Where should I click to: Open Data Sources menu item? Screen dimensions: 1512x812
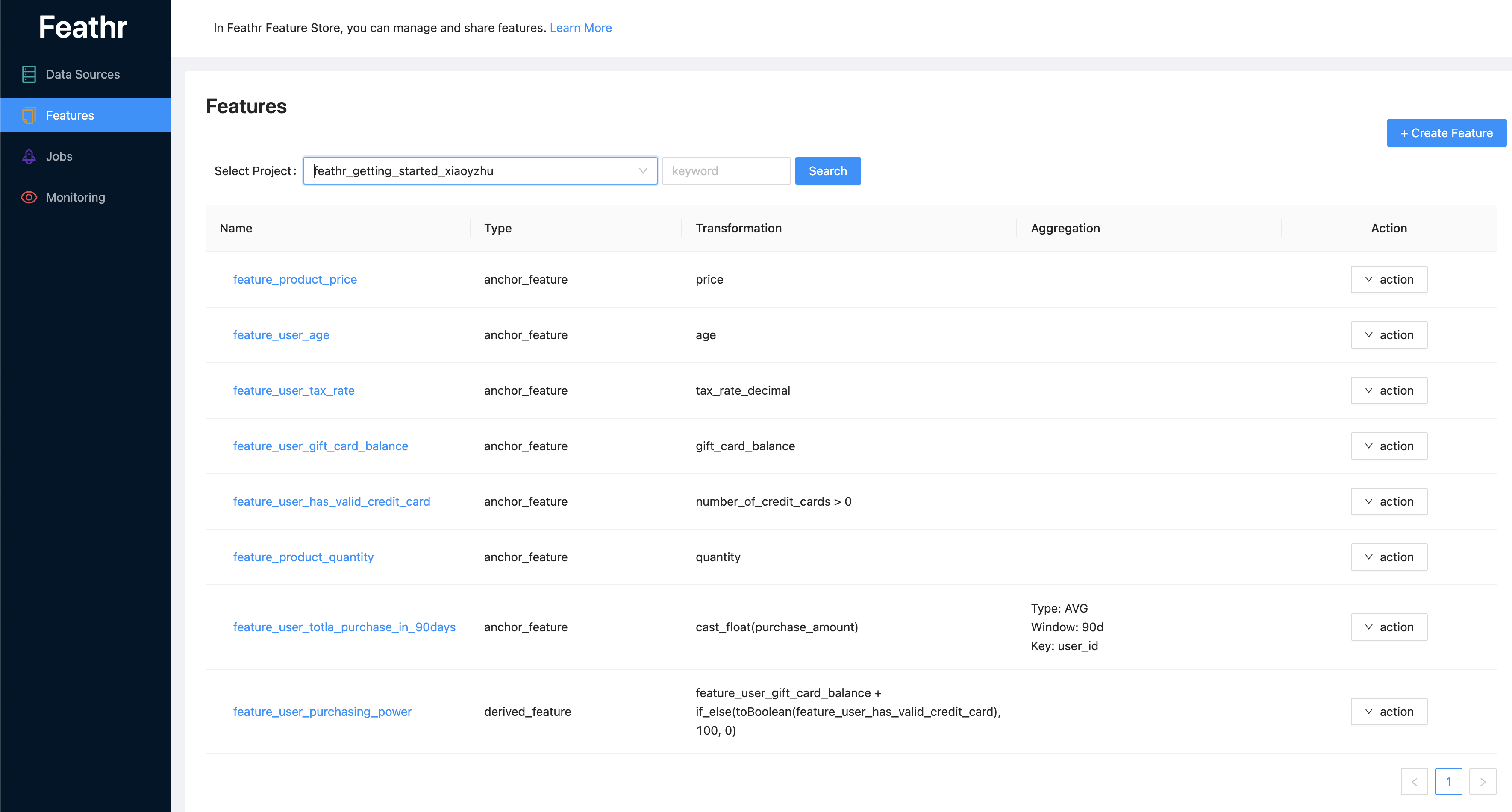(86, 74)
